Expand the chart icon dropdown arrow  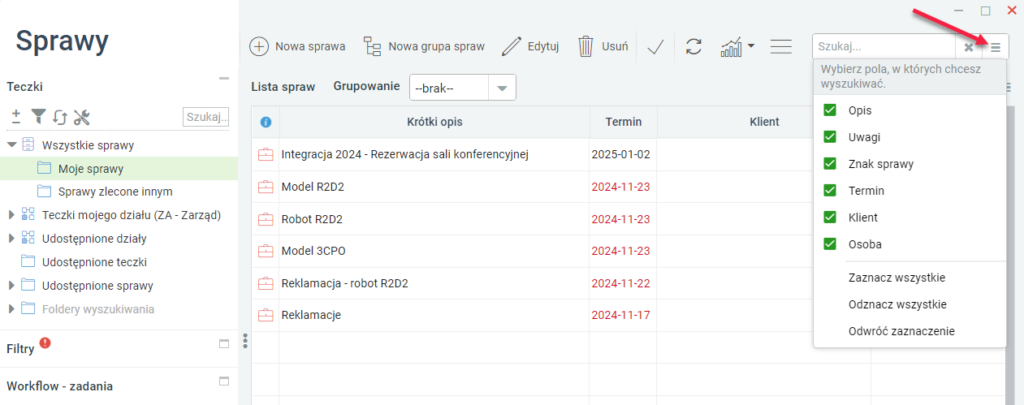point(751,46)
